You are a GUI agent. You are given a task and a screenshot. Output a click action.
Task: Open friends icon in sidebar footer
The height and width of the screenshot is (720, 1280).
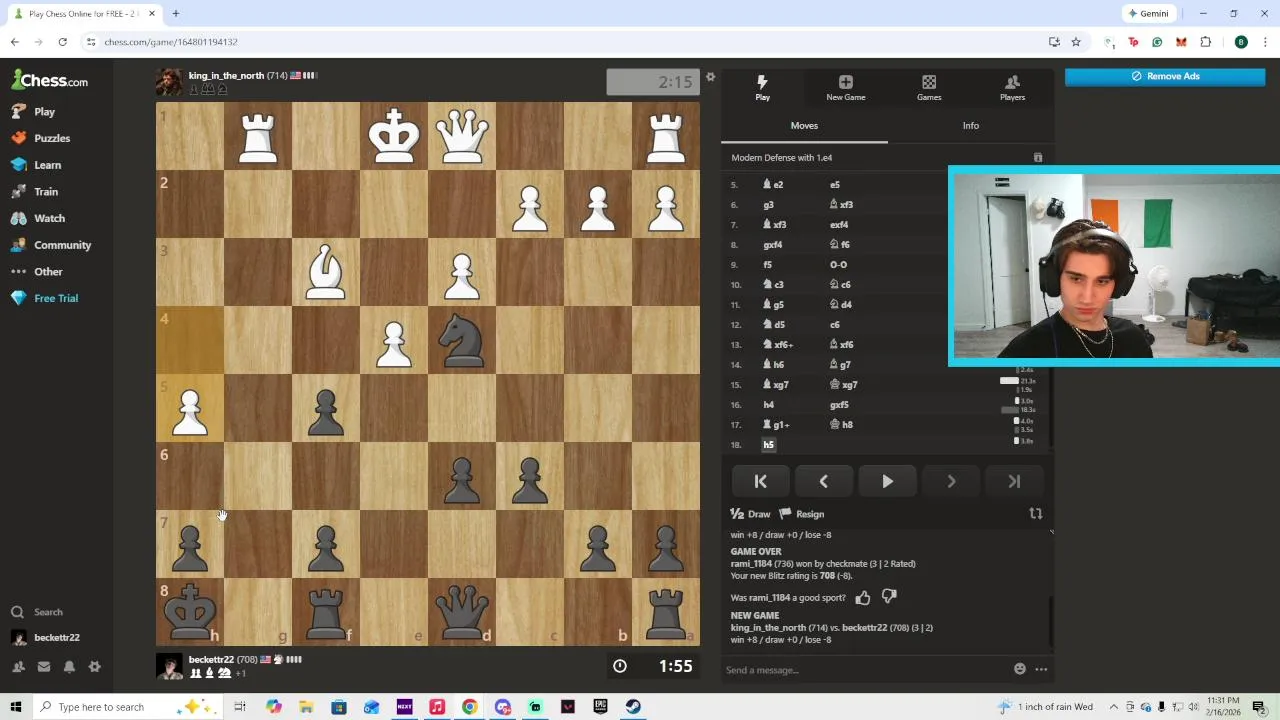(x=18, y=667)
